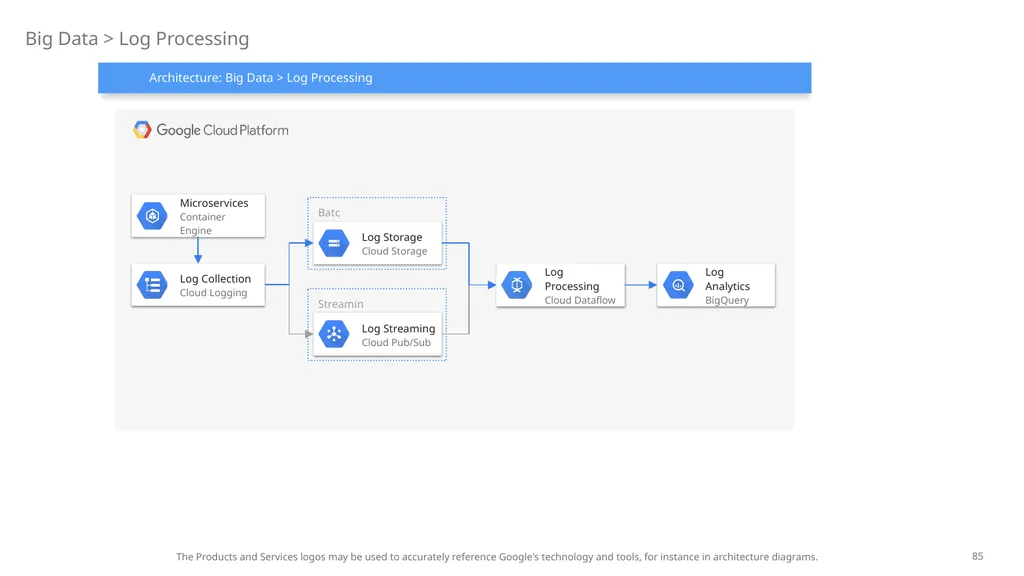Click the Streaming group label
The width and height of the screenshot is (1024, 576).
point(340,304)
